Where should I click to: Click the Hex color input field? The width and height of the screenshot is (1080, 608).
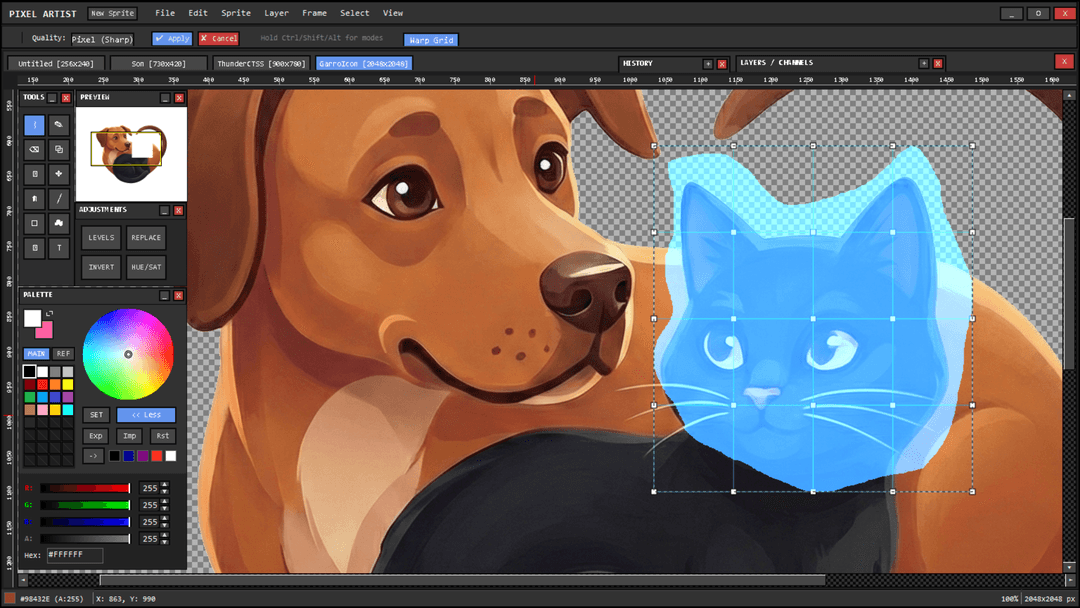(x=75, y=554)
